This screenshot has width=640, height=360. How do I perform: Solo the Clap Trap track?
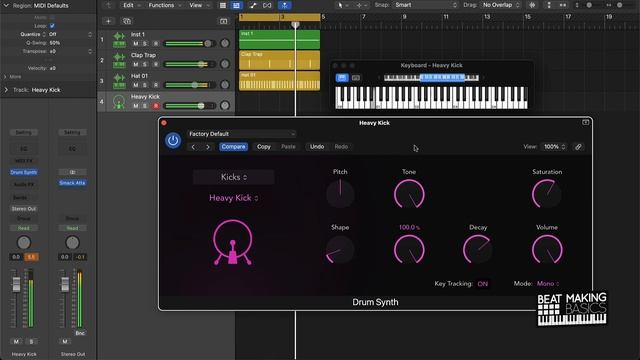click(x=145, y=64)
